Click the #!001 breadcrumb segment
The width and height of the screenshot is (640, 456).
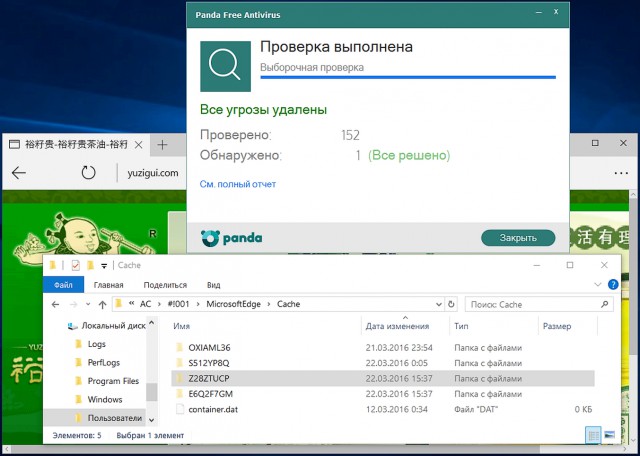pos(176,304)
